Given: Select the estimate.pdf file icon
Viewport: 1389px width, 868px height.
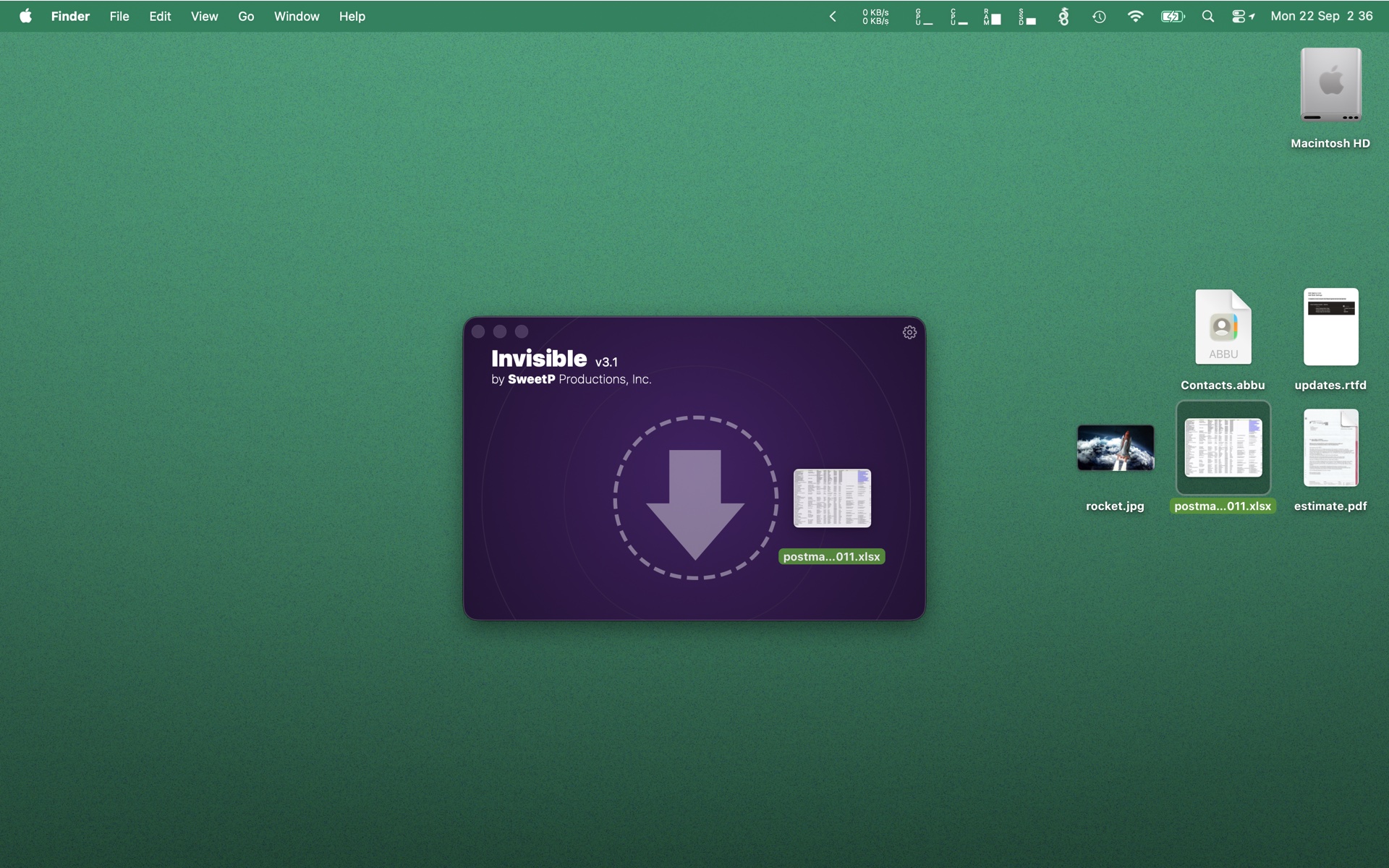Looking at the screenshot, I should (1330, 448).
